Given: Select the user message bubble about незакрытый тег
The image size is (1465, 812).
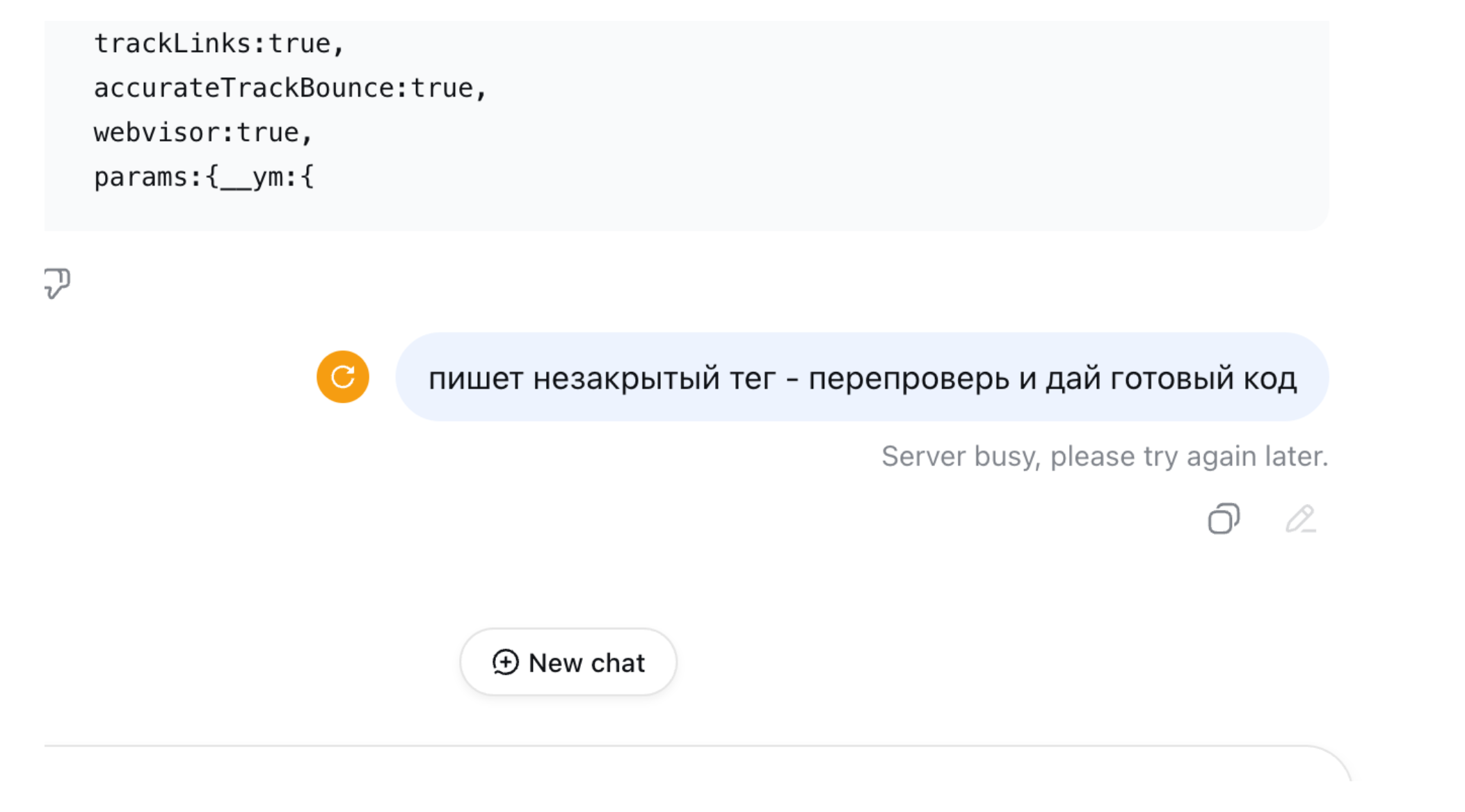Looking at the screenshot, I should pos(863,376).
